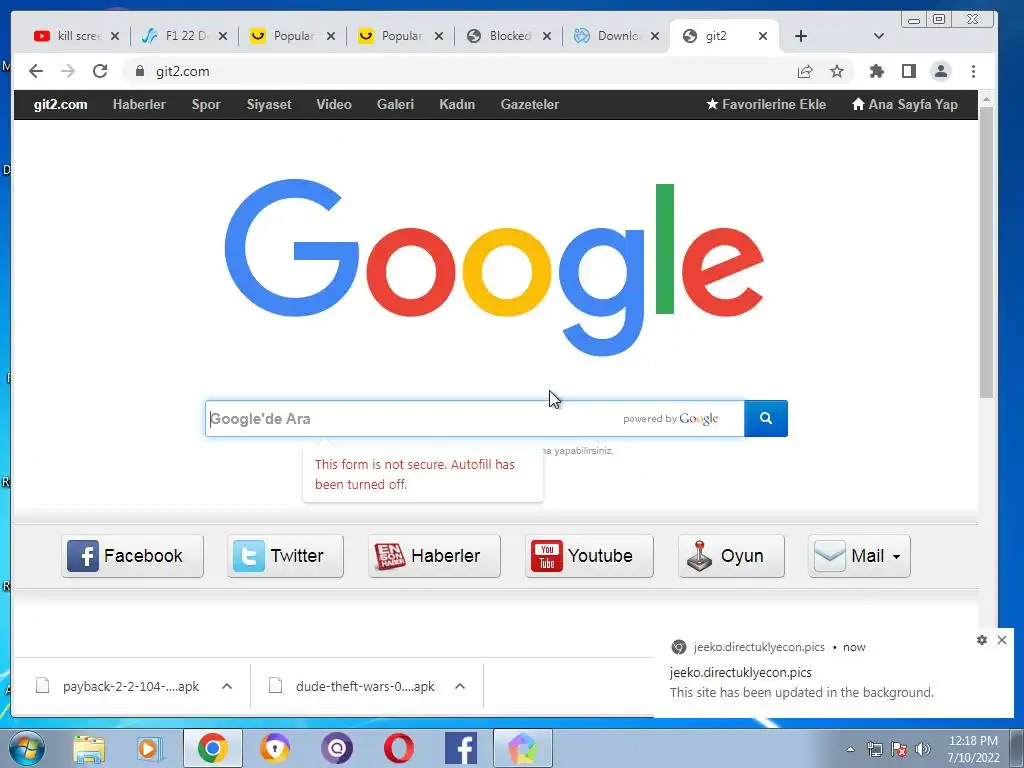1024x768 pixels.
Task: Click the forward navigation arrow
Action: (x=68, y=71)
